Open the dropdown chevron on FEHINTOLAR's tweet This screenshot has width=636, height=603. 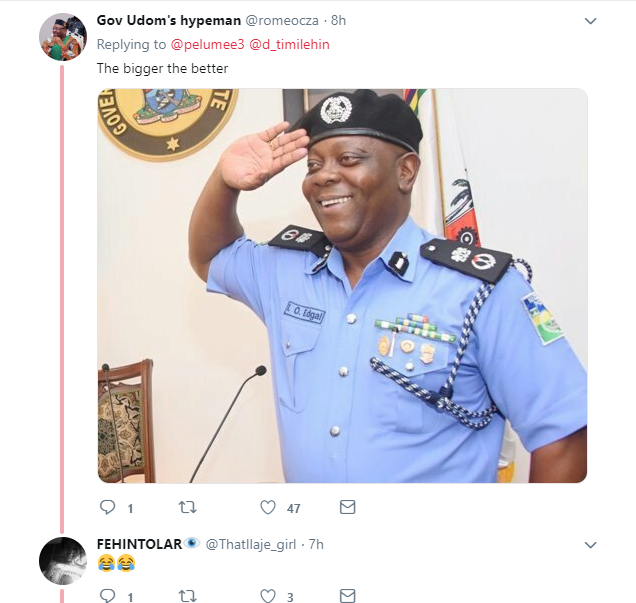(590, 545)
